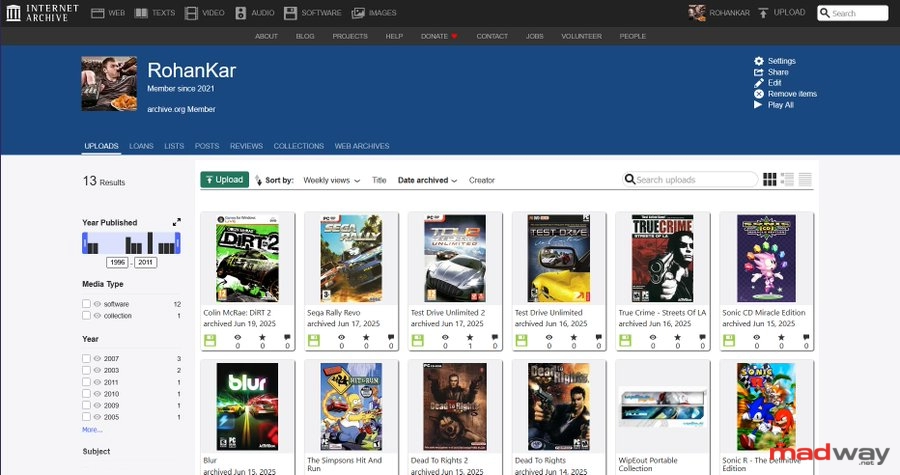Click the right handle of year range slider
Image resolution: width=900 pixels, height=475 pixels.
pyautogui.click(x=178, y=243)
